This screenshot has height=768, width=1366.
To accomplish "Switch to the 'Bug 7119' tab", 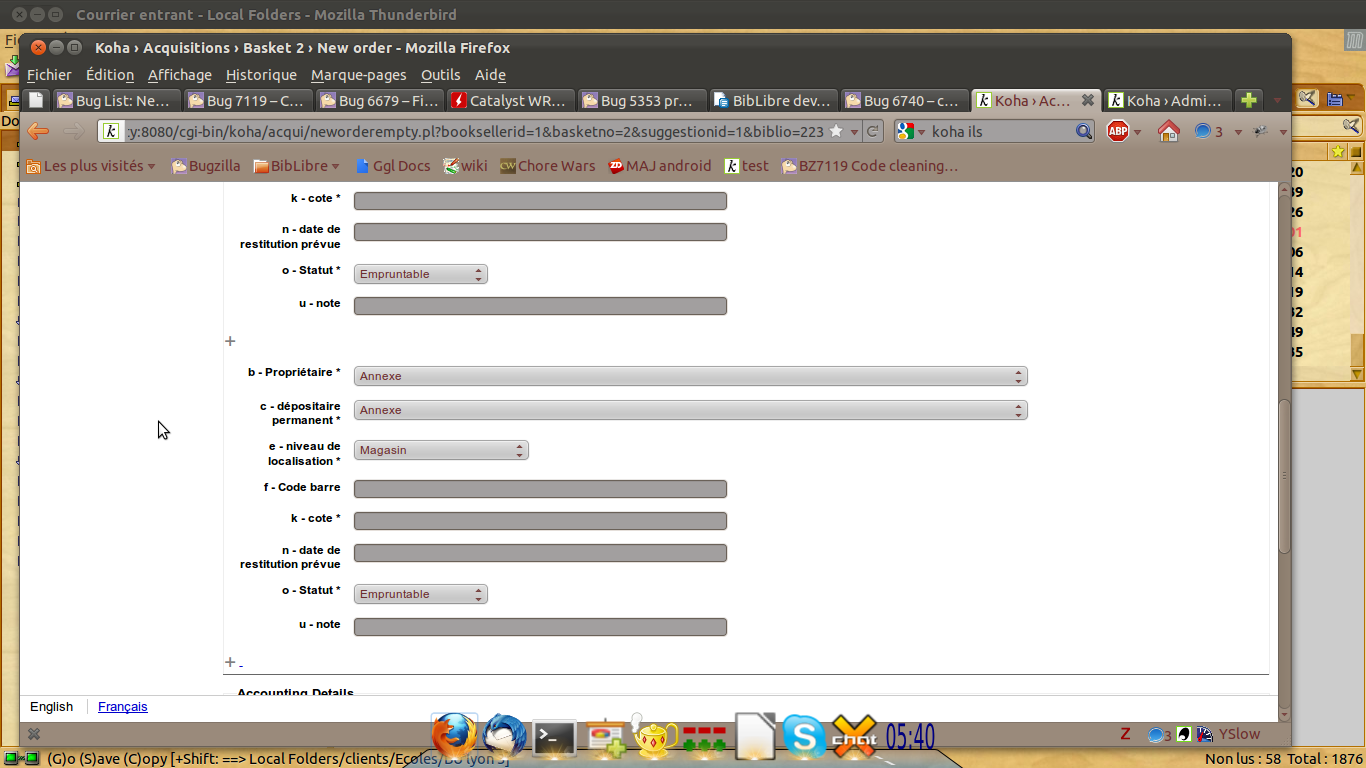I will (x=246, y=100).
